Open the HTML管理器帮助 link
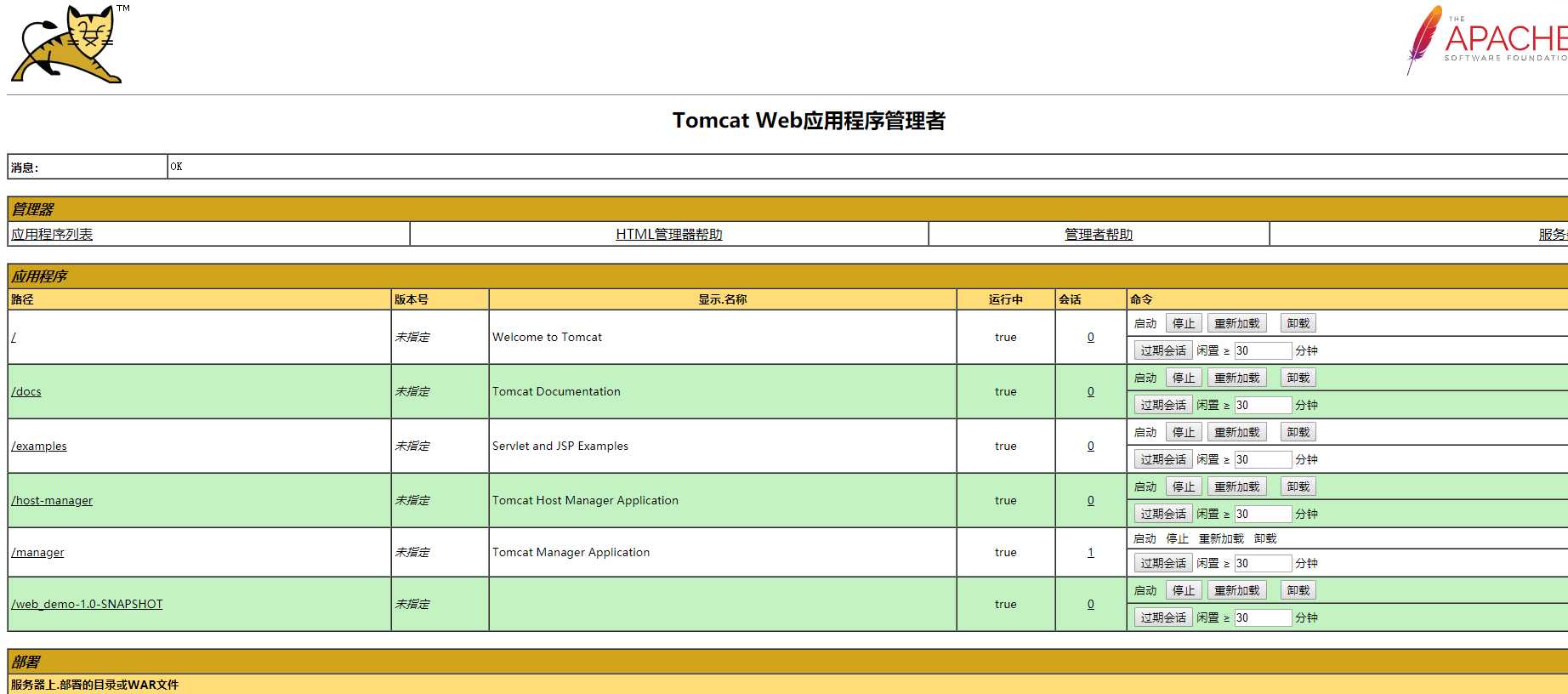The height and width of the screenshot is (694, 1568). [669, 234]
